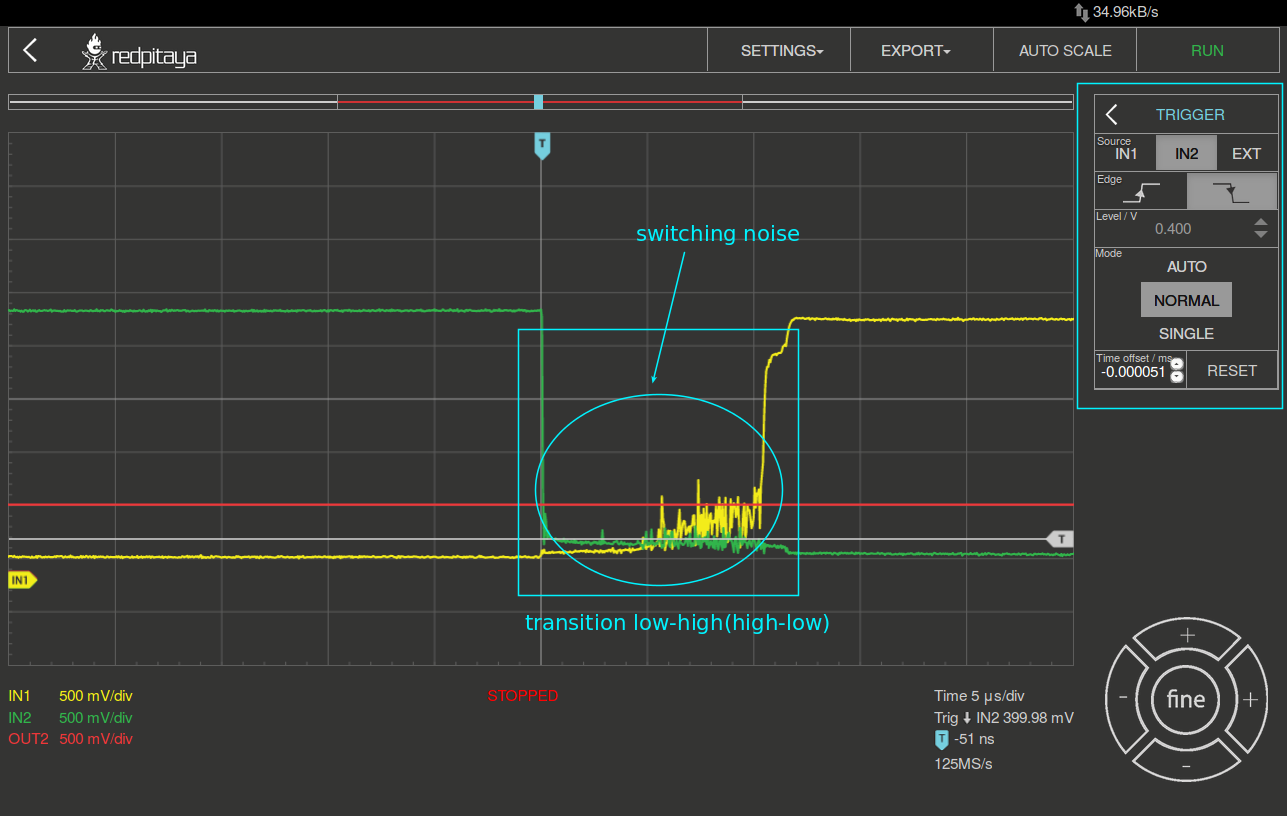Click the right plus segment of the dial
Image resolution: width=1287 pixels, height=816 pixels.
click(x=1250, y=700)
